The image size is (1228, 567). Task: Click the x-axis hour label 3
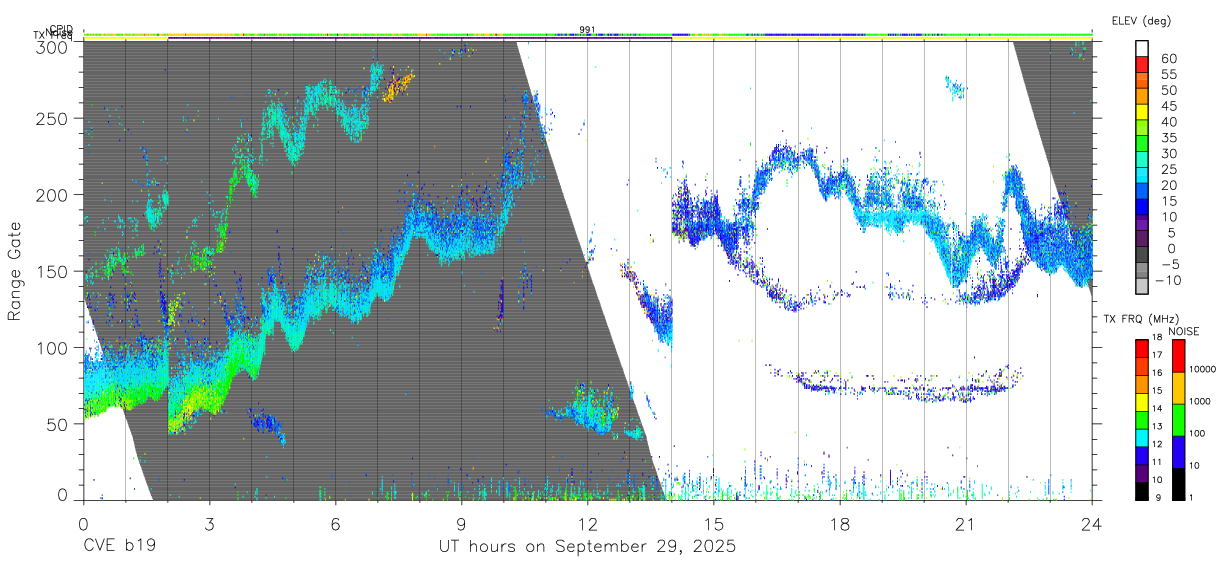point(209,523)
